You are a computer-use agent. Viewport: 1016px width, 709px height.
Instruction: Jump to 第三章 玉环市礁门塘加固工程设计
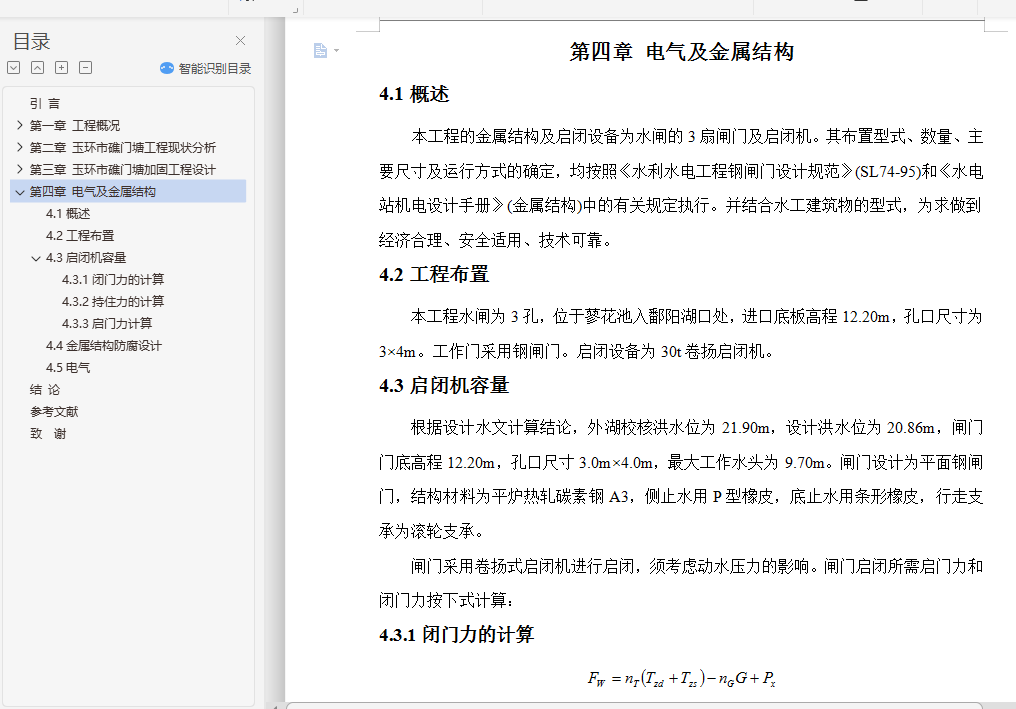[122, 169]
